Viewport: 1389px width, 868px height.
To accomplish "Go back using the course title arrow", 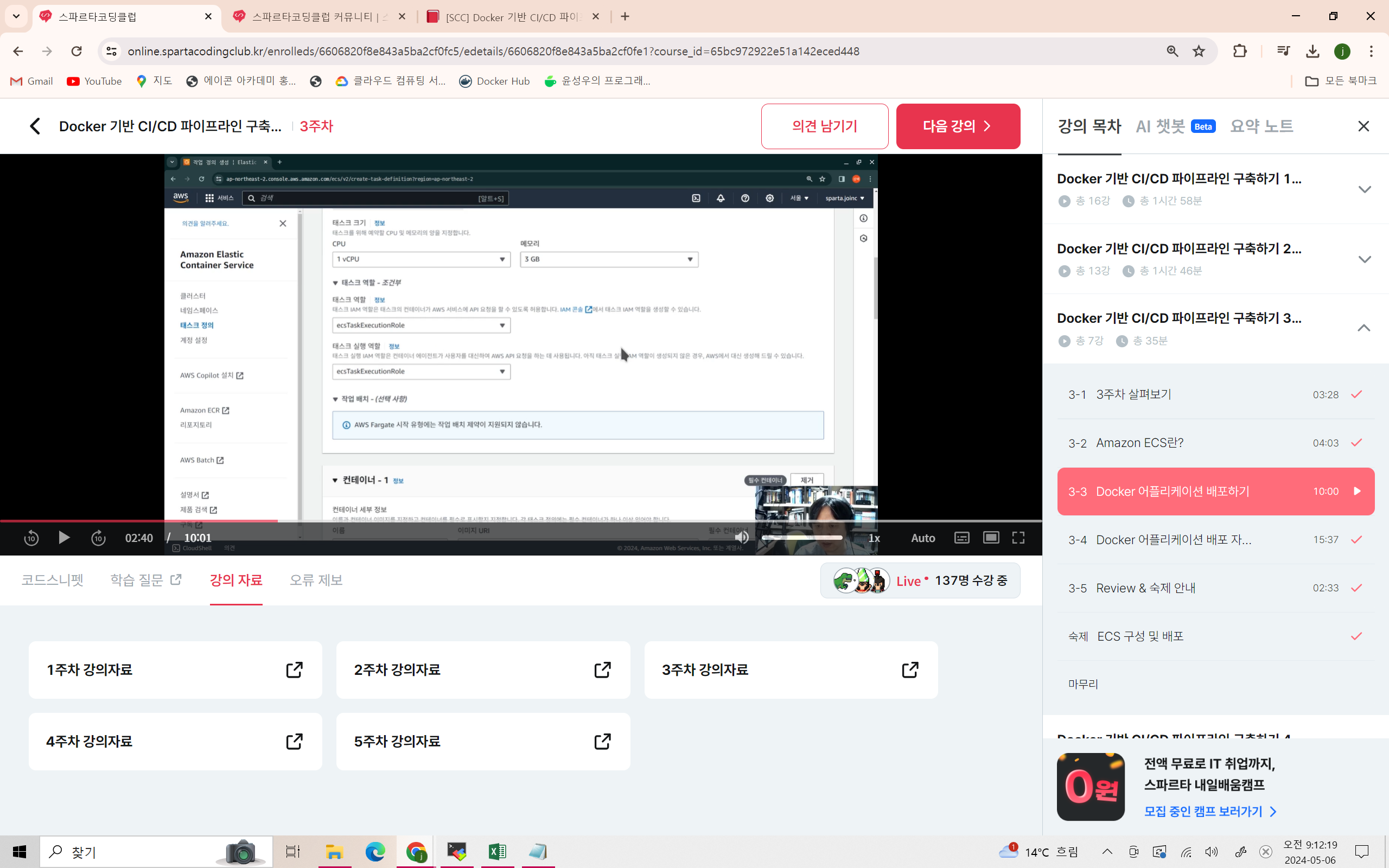I will [35, 126].
